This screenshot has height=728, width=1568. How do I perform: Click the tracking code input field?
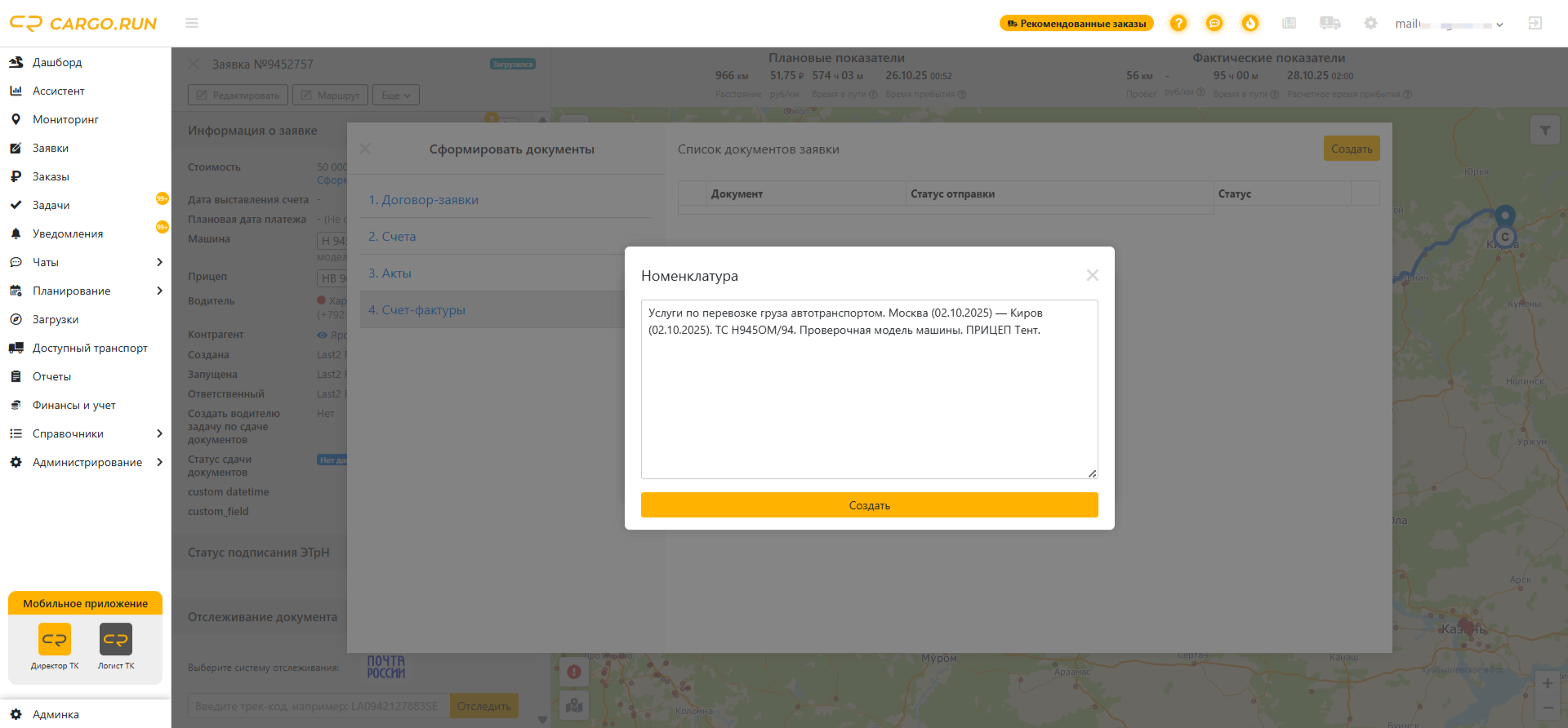[x=318, y=706]
